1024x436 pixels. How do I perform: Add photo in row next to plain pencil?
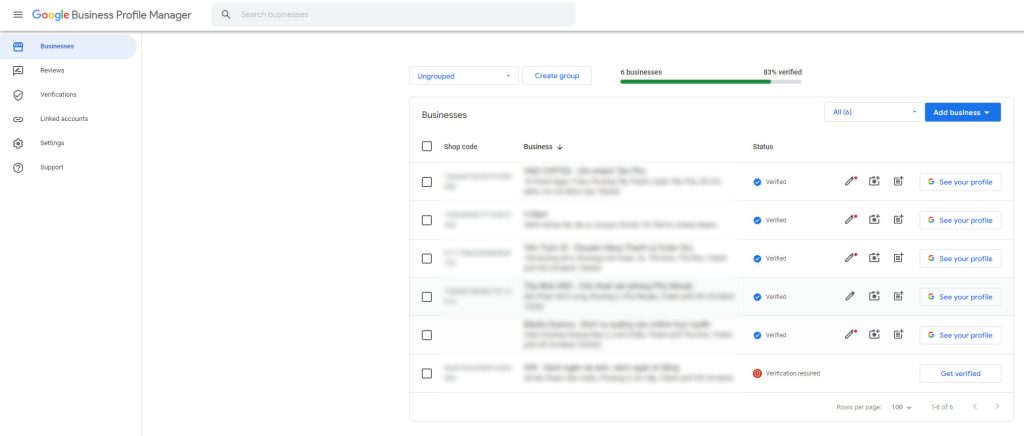pyautogui.click(x=874, y=296)
